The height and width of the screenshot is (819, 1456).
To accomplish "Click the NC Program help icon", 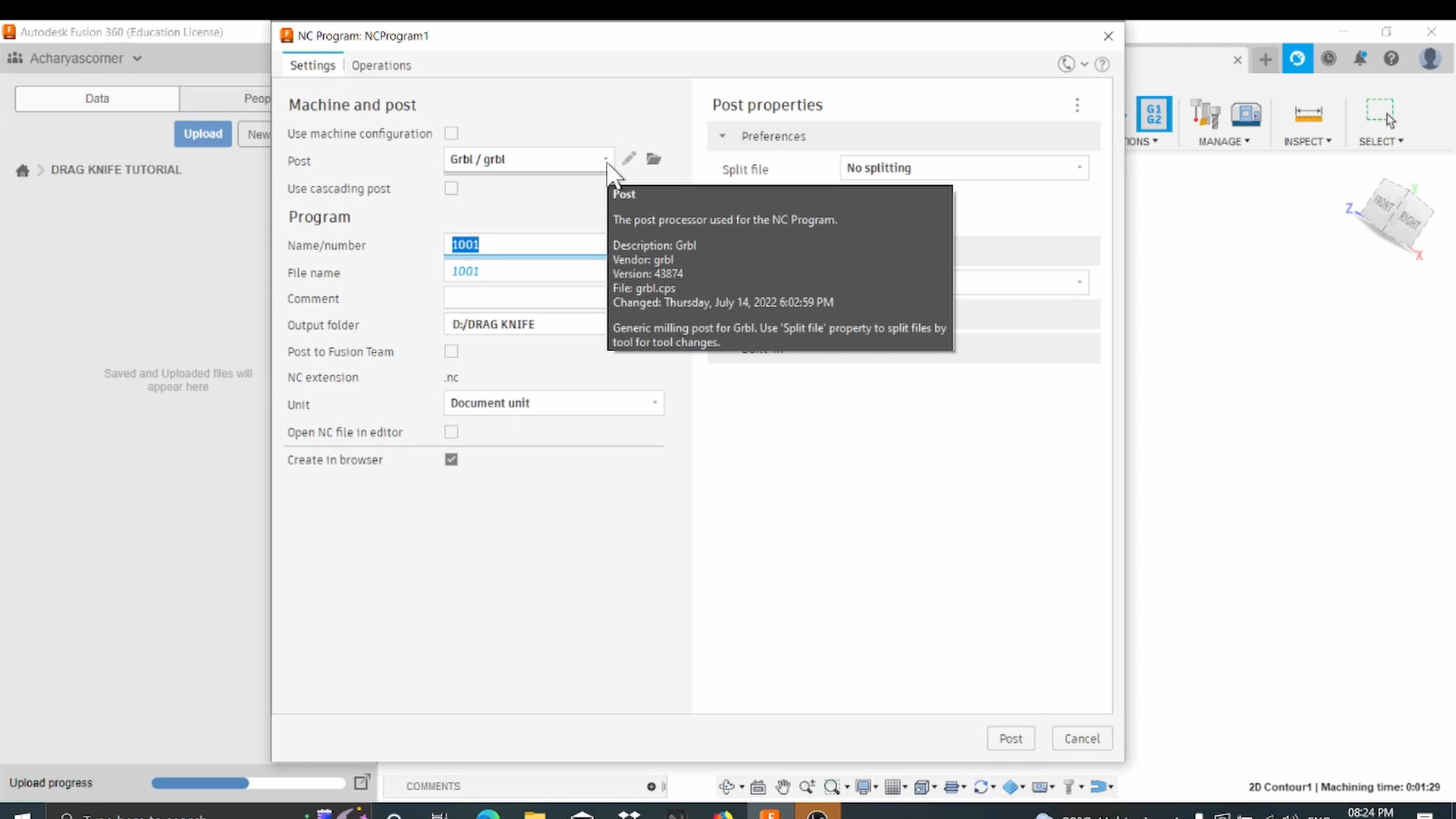I will coord(1102,63).
